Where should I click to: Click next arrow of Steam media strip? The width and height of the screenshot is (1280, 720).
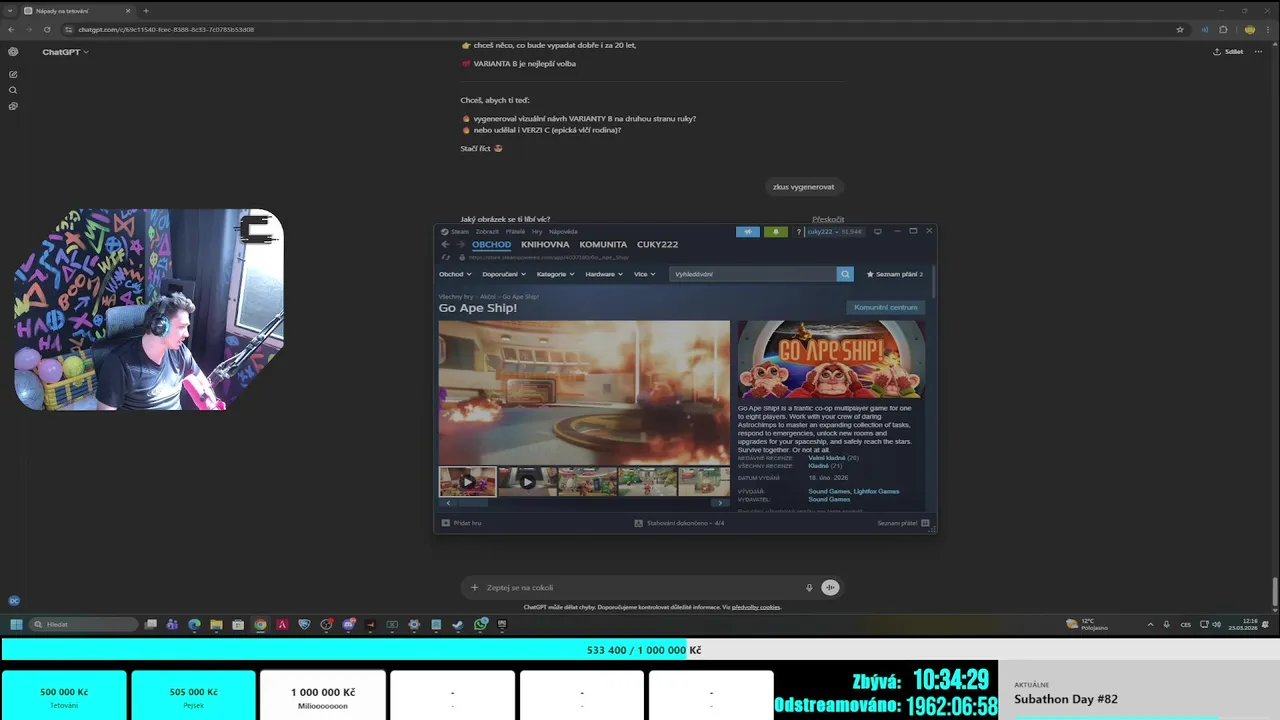click(720, 503)
